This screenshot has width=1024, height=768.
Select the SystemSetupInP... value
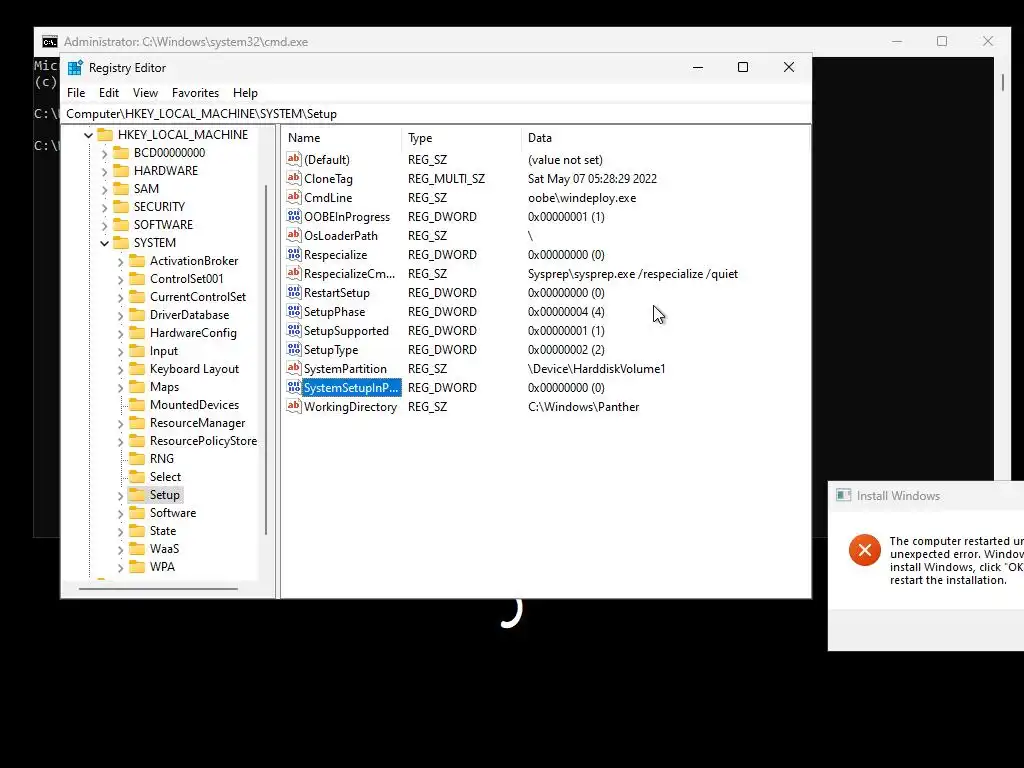(351, 387)
